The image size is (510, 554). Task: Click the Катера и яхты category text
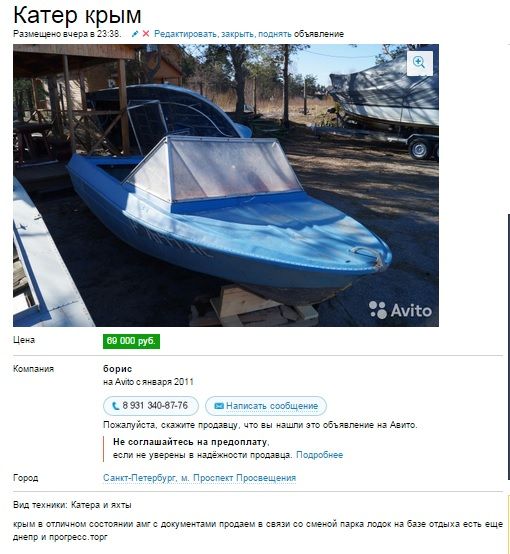click(x=101, y=505)
